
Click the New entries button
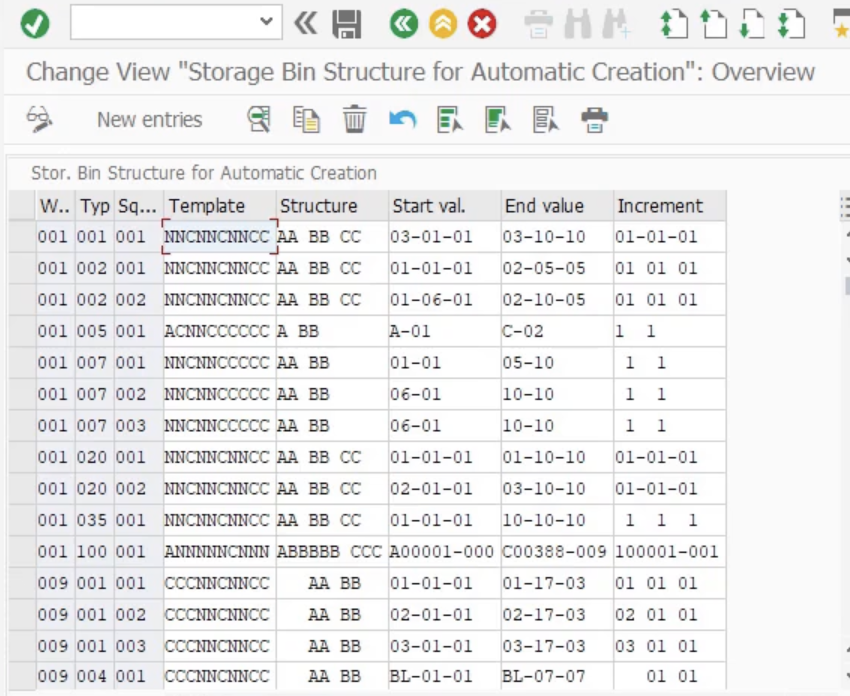(149, 120)
